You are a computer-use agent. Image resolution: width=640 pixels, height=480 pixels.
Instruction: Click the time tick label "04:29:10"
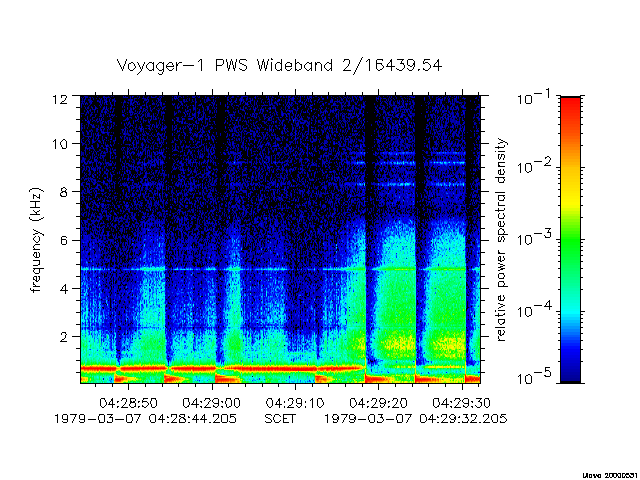click(295, 403)
